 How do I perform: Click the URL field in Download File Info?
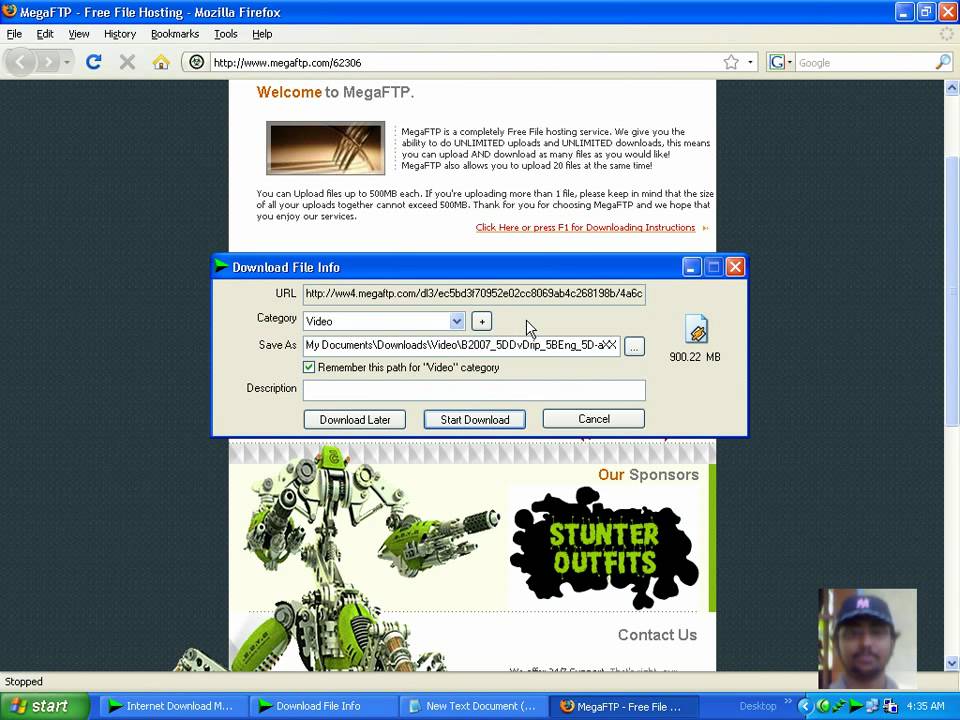click(474, 294)
